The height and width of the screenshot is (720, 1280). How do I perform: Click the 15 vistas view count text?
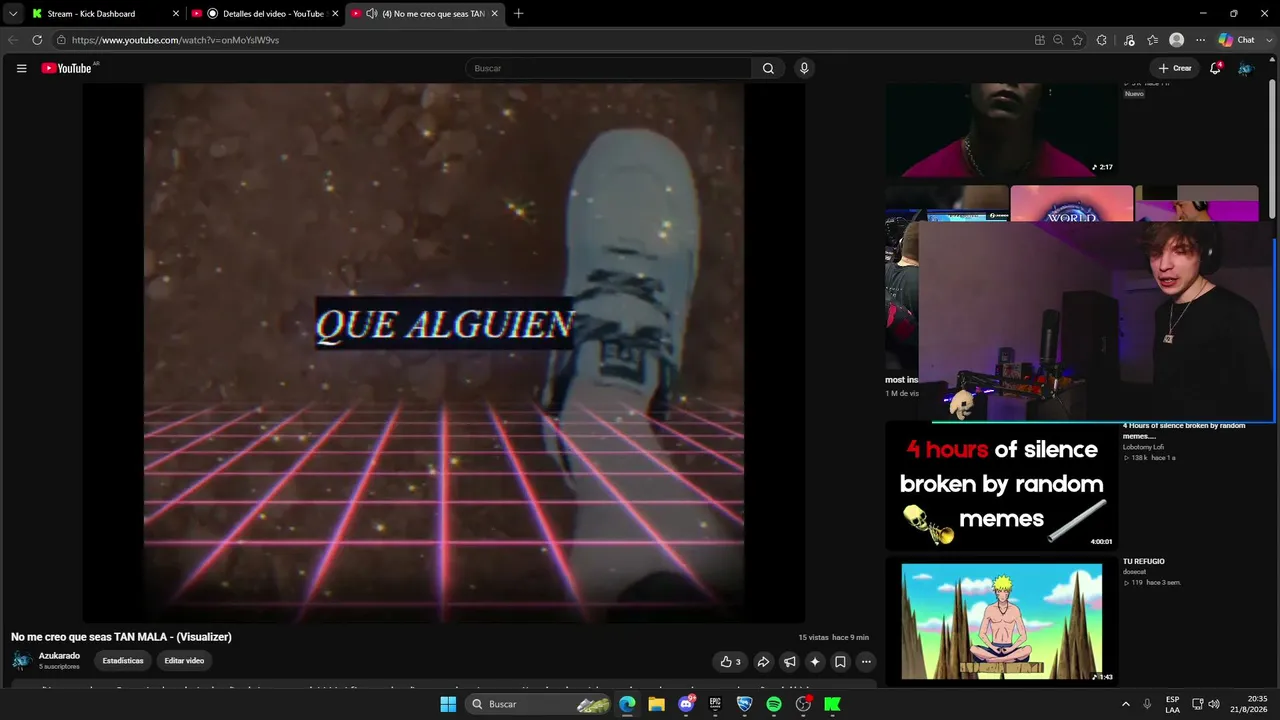point(813,637)
